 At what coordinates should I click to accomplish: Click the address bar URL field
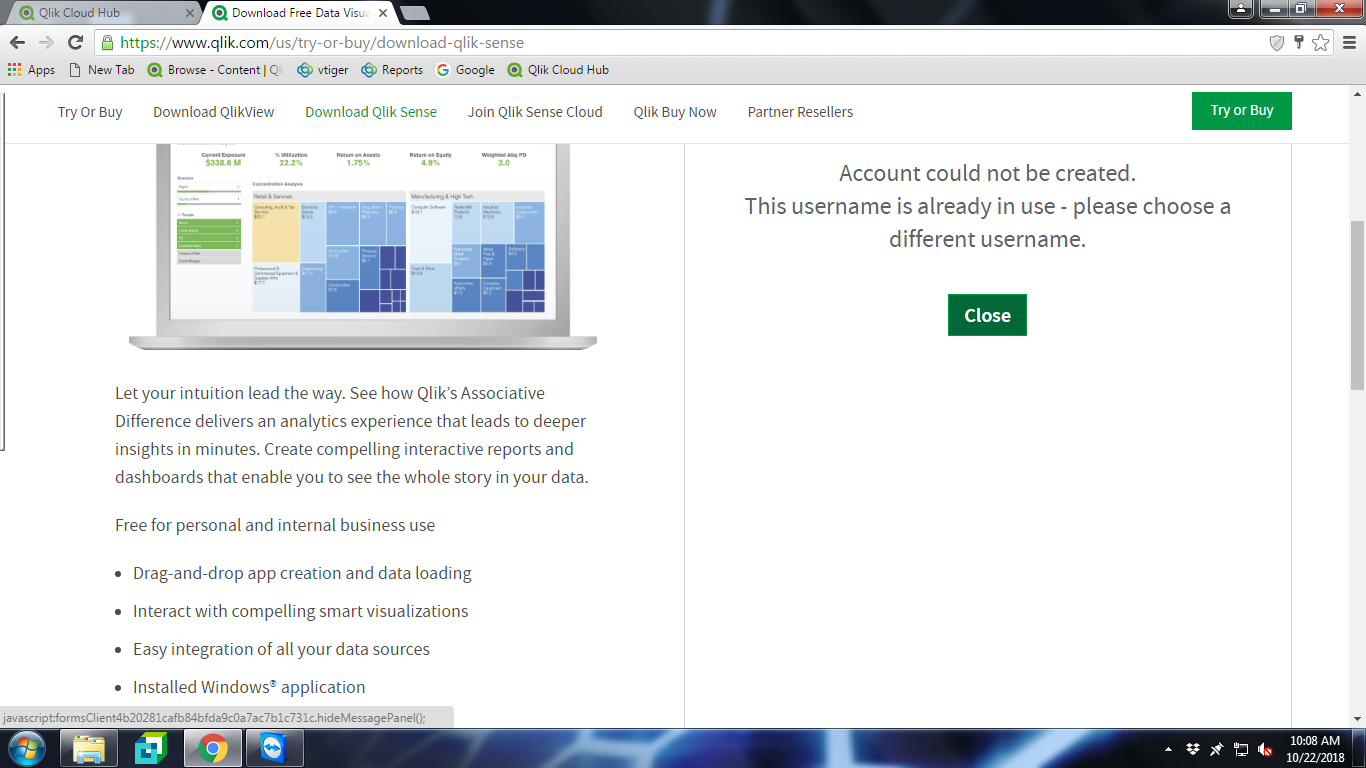pyautogui.click(x=680, y=43)
